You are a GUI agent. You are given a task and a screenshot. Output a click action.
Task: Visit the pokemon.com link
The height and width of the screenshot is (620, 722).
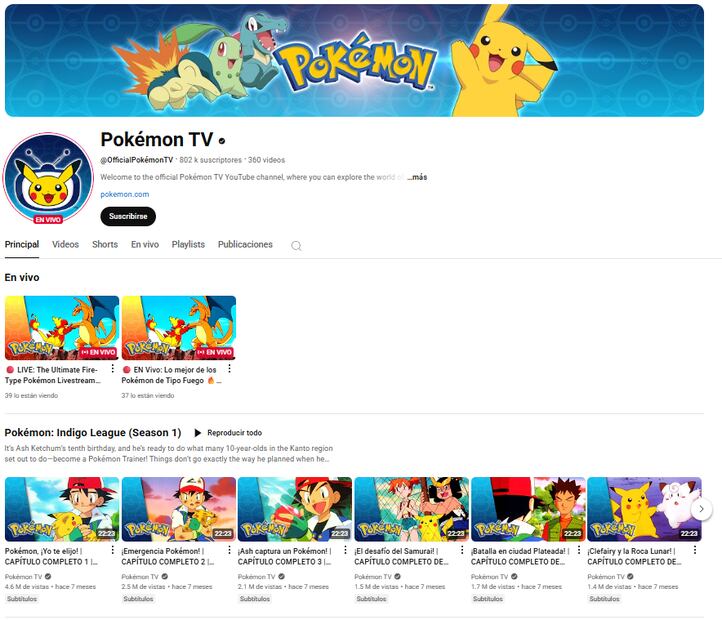(x=125, y=194)
